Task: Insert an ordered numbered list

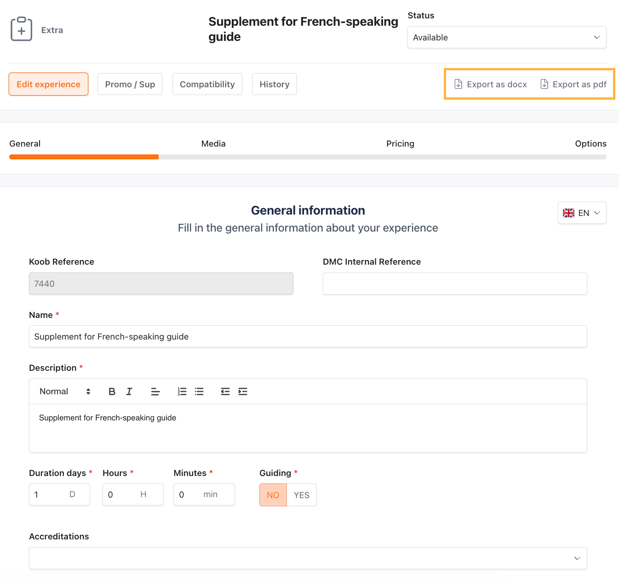Action: tap(182, 392)
